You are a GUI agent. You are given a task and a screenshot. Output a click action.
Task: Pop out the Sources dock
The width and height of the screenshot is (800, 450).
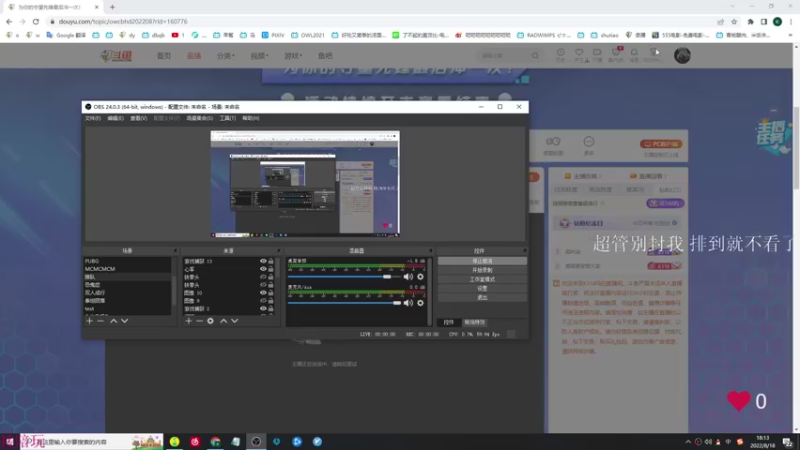(x=279, y=251)
